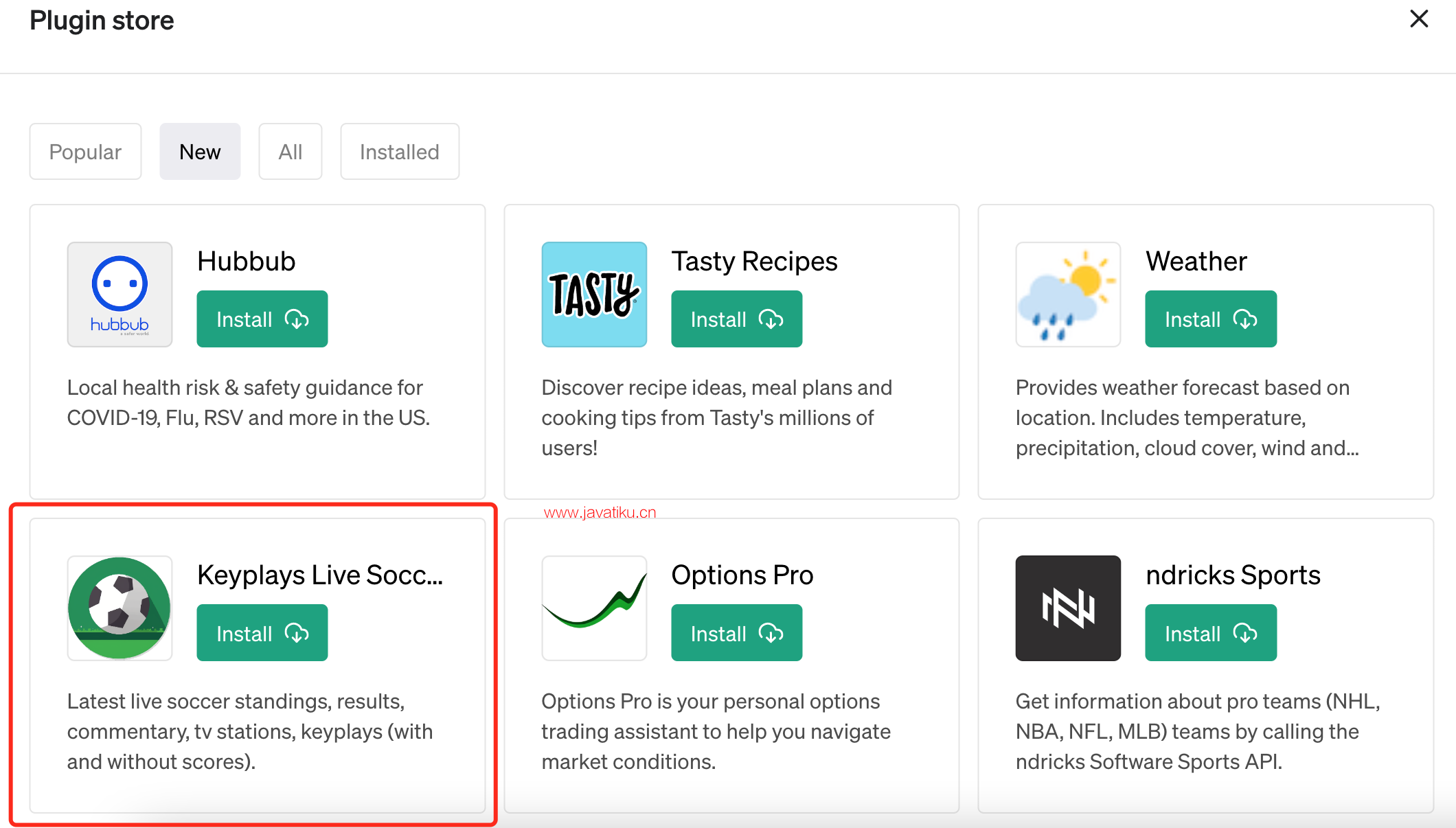Click the Keyplays Live Socc... title
The width and height of the screenshot is (1456, 828).
click(x=320, y=575)
